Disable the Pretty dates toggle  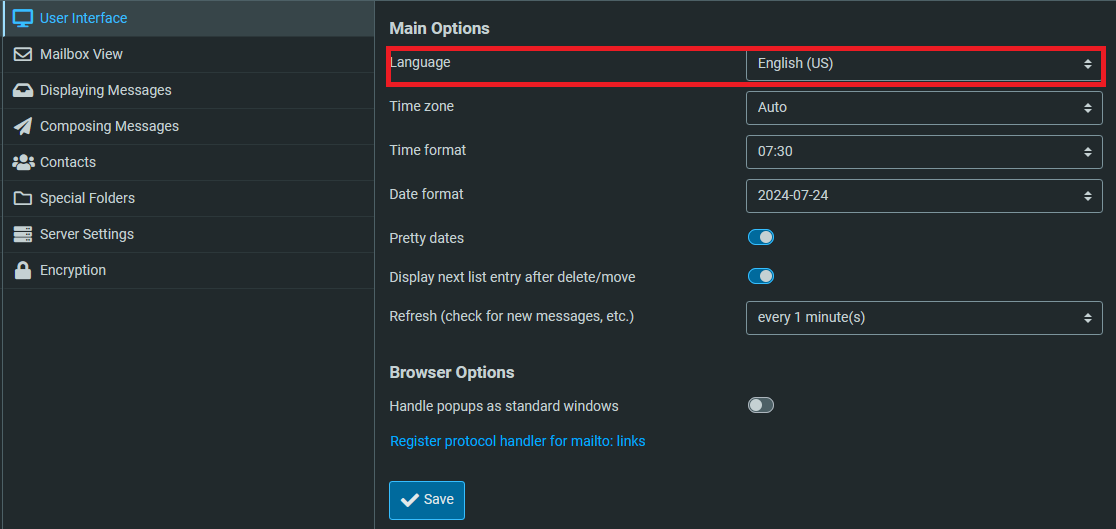pyautogui.click(x=761, y=238)
